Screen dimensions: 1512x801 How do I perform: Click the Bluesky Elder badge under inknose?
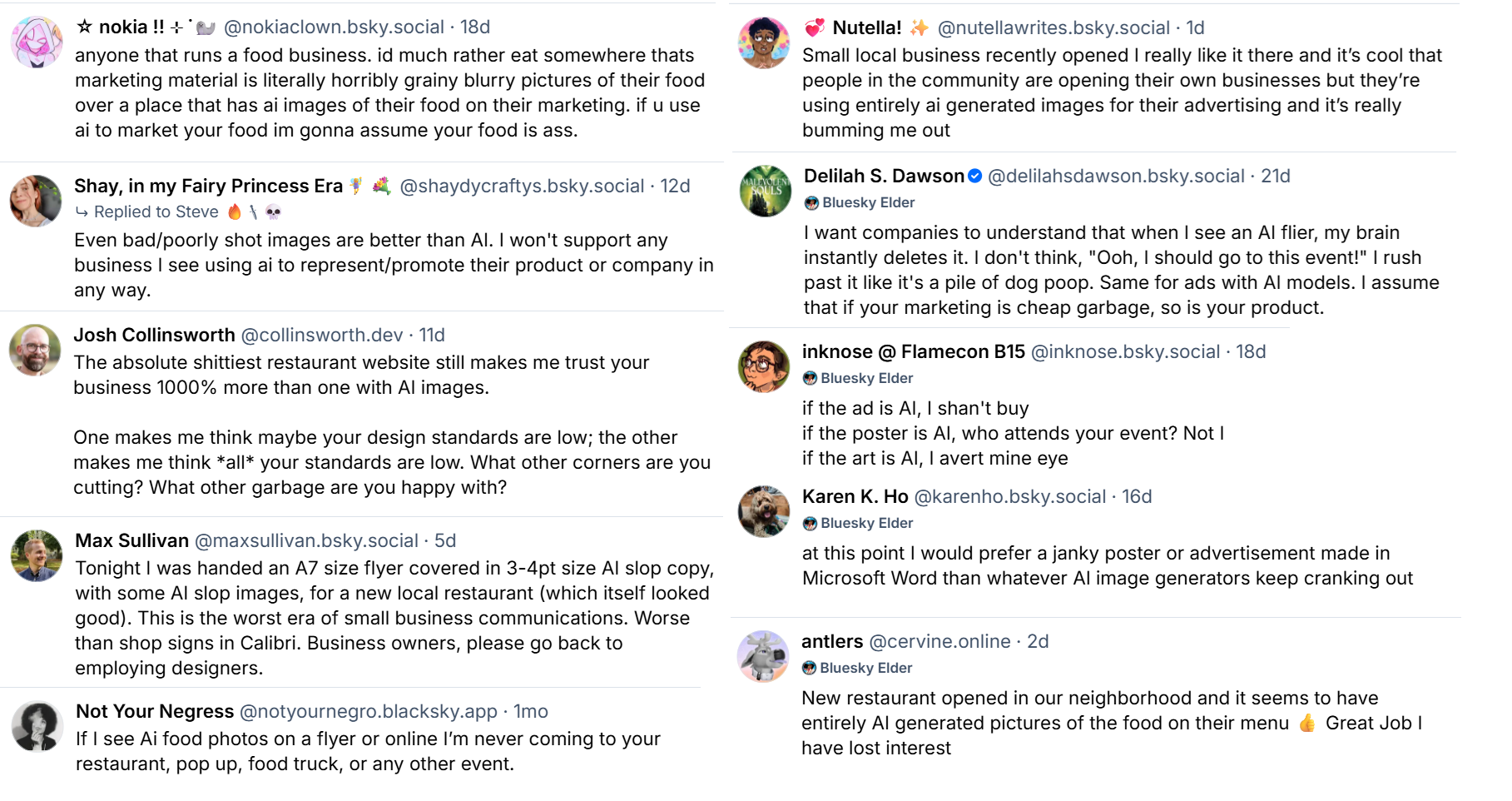(858, 378)
